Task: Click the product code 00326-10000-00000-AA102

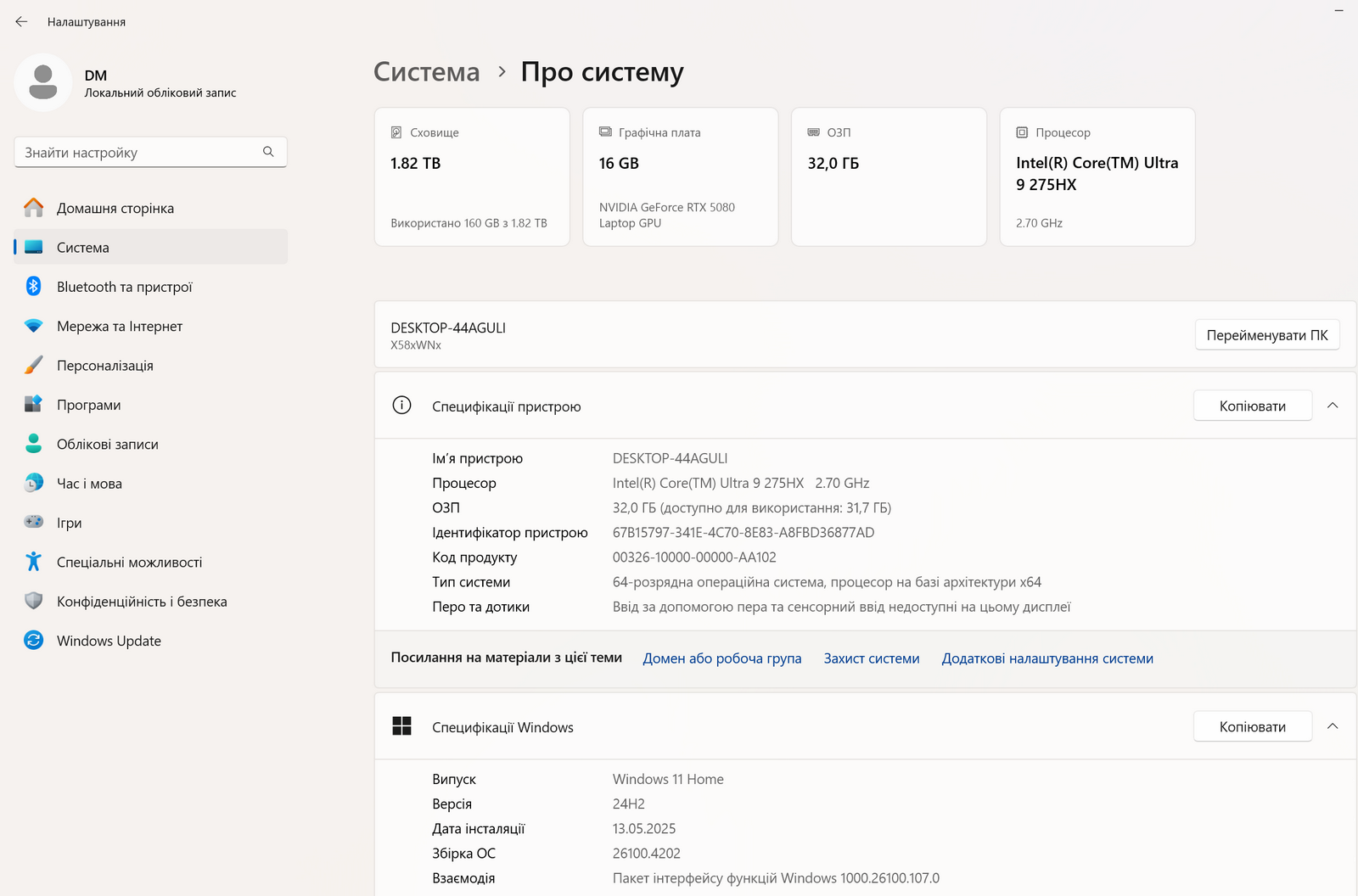Action: tap(694, 557)
